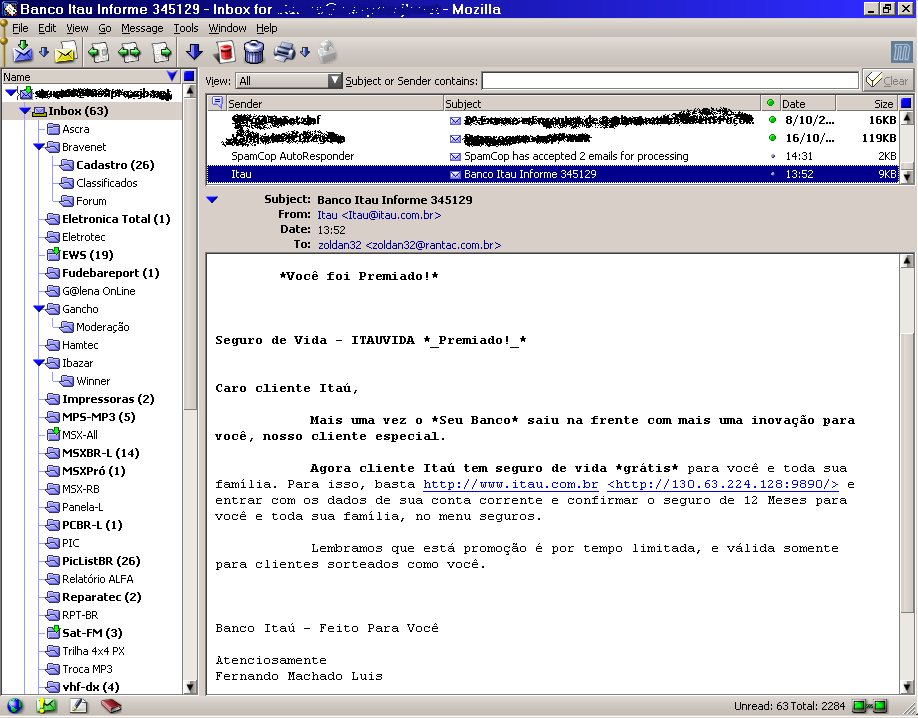Click the Get Messages toolbar icon
The width and height of the screenshot is (918, 718).
pos(22,52)
